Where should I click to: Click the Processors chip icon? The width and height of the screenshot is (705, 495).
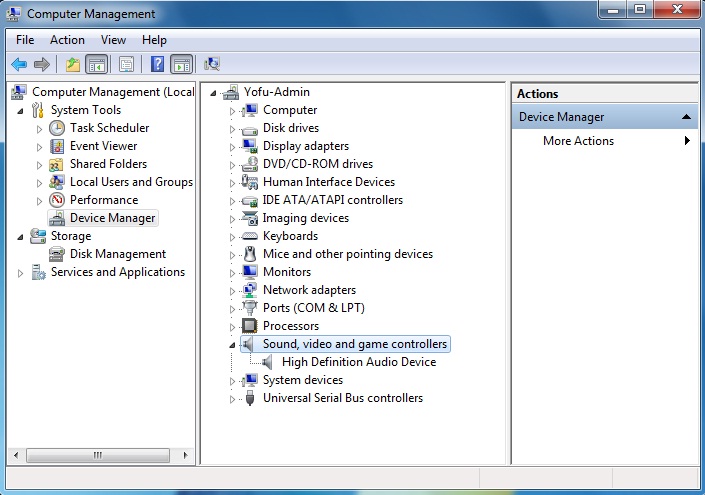pos(250,326)
